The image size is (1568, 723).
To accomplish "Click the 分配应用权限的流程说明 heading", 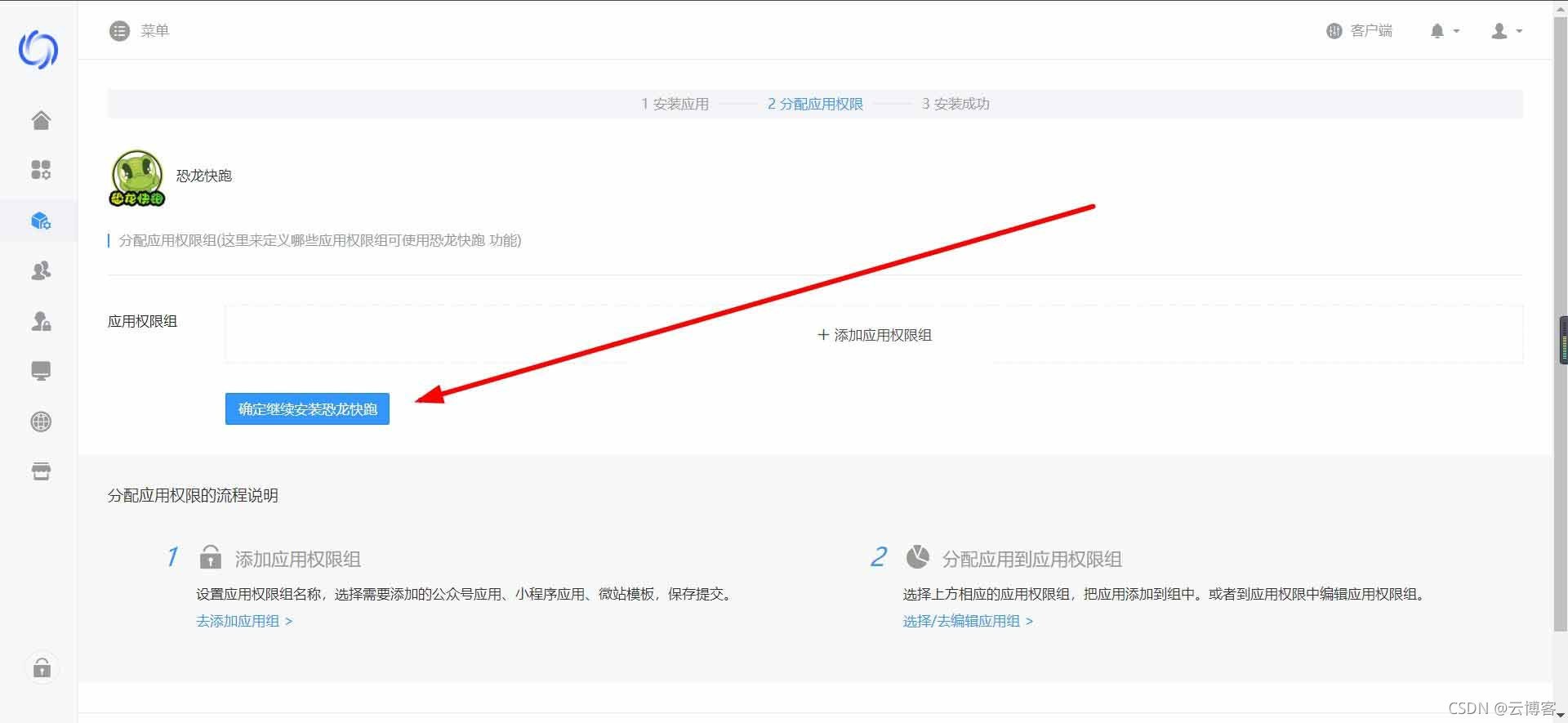I will [x=193, y=495].
